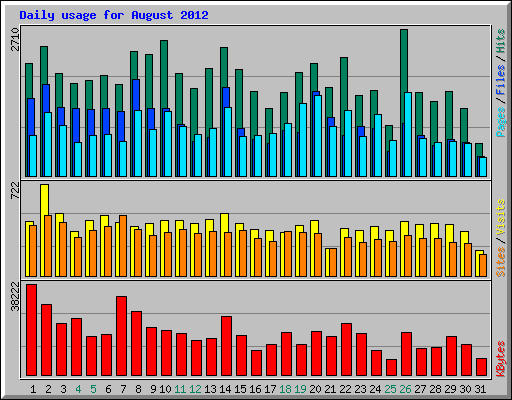512x400 pixels.
Task: Click green weekend day 19 label
Action: (300, 389)
